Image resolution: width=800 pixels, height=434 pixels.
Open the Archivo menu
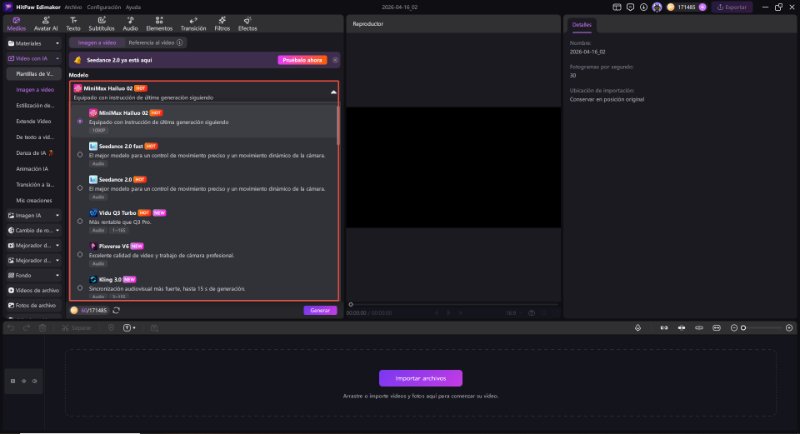click(x=73, y=7)
